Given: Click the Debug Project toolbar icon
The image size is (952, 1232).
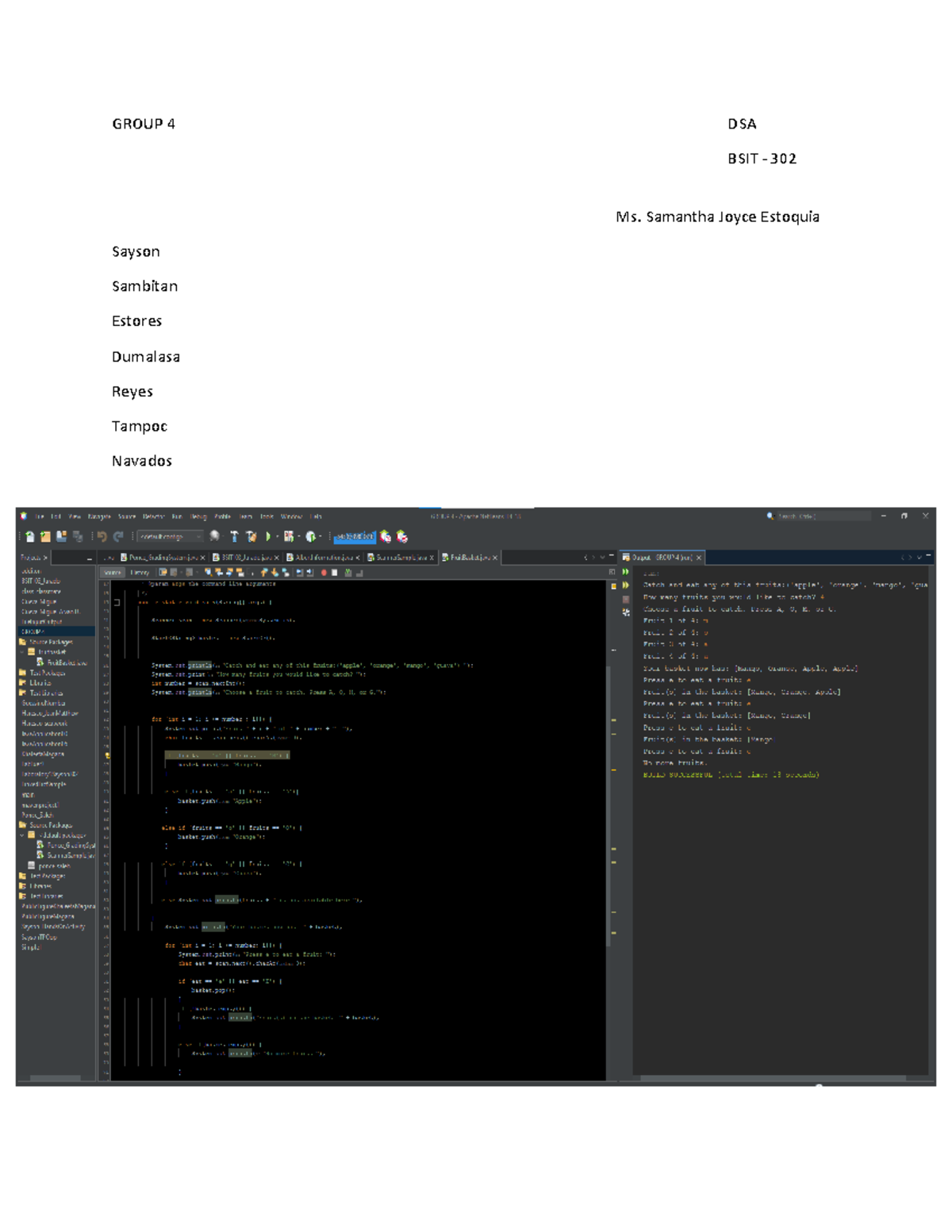Looking at the screenshot, I should pyautogui.click(x=289, y=537).
